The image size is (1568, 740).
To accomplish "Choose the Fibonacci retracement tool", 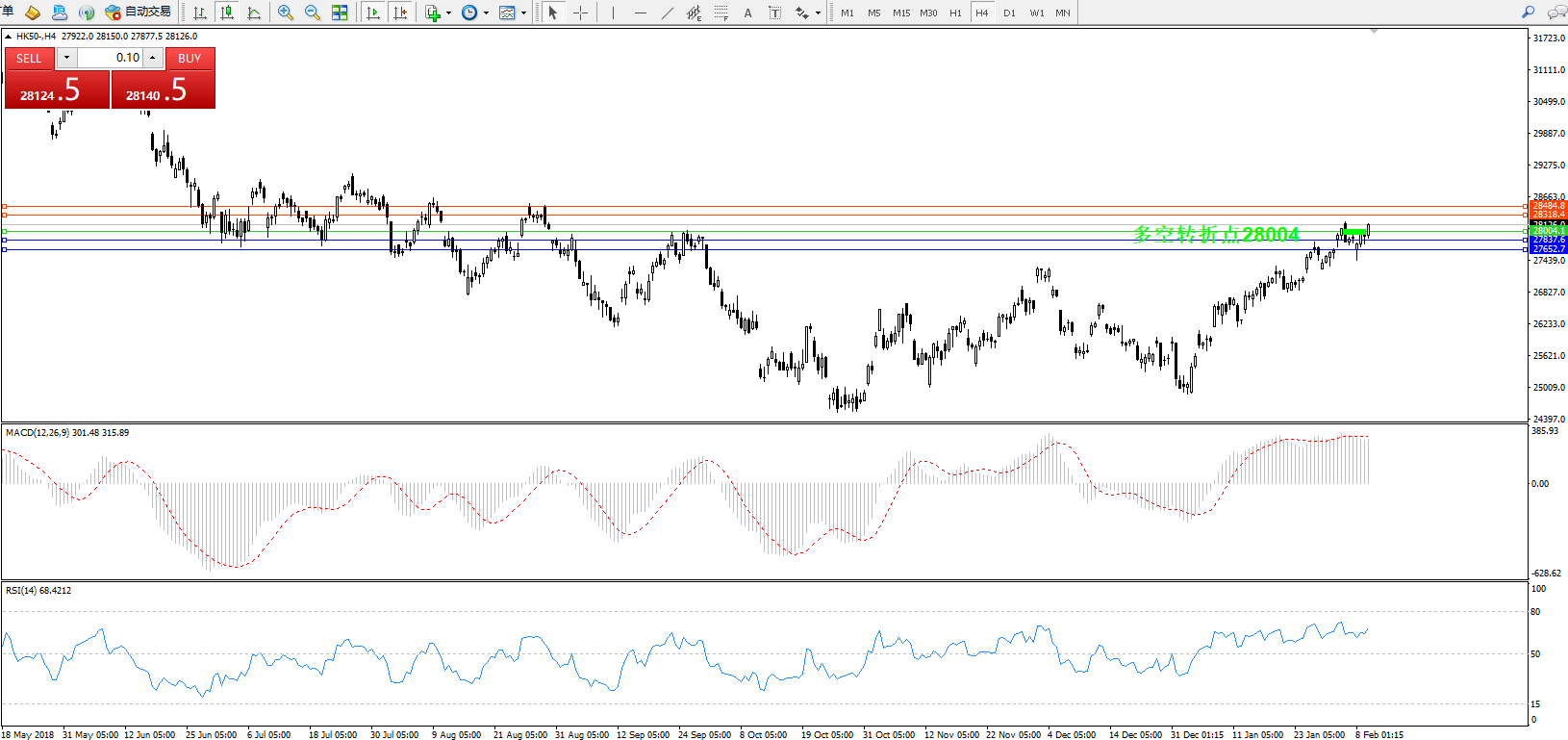I will [721, 13].
